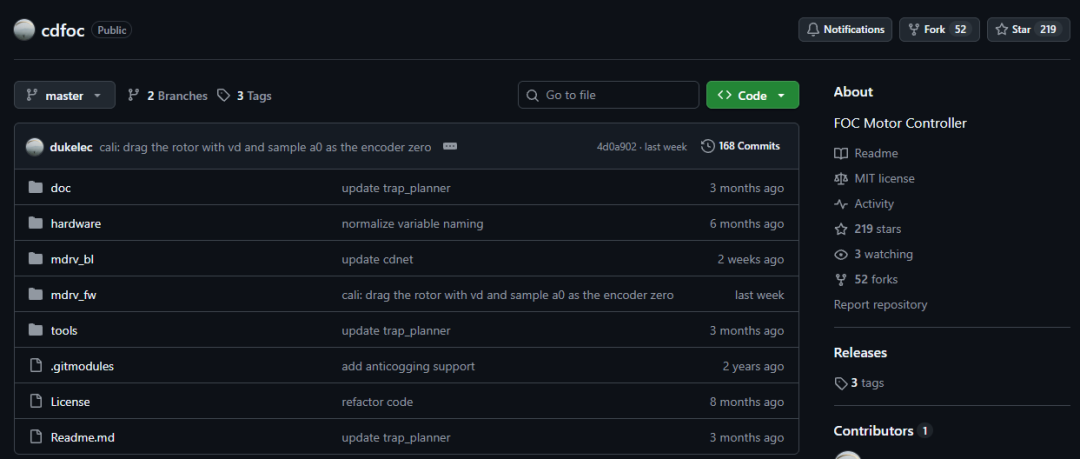Image resolution: width=1080 pixels, height=459 pixels.
Task: Open latest commit message in the header bar
Action: coord(265,147)
